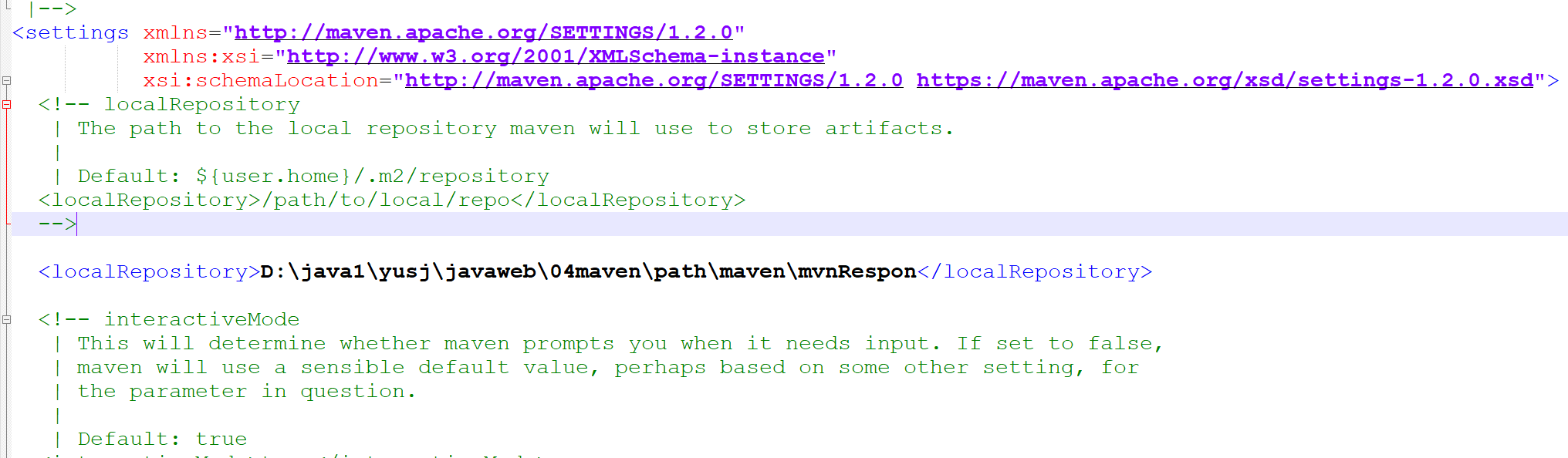Image resolution: width=1568 pixels, height=458 pixels.
Task: Collapse the interactiveMode comment fold marker
Action: coord(6,319)
